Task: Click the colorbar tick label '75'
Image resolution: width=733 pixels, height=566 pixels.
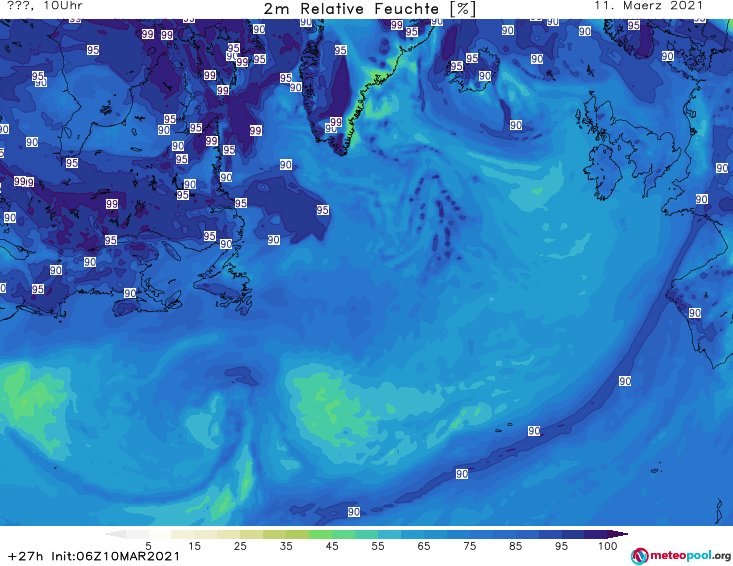Action: (x=469, y=545)
